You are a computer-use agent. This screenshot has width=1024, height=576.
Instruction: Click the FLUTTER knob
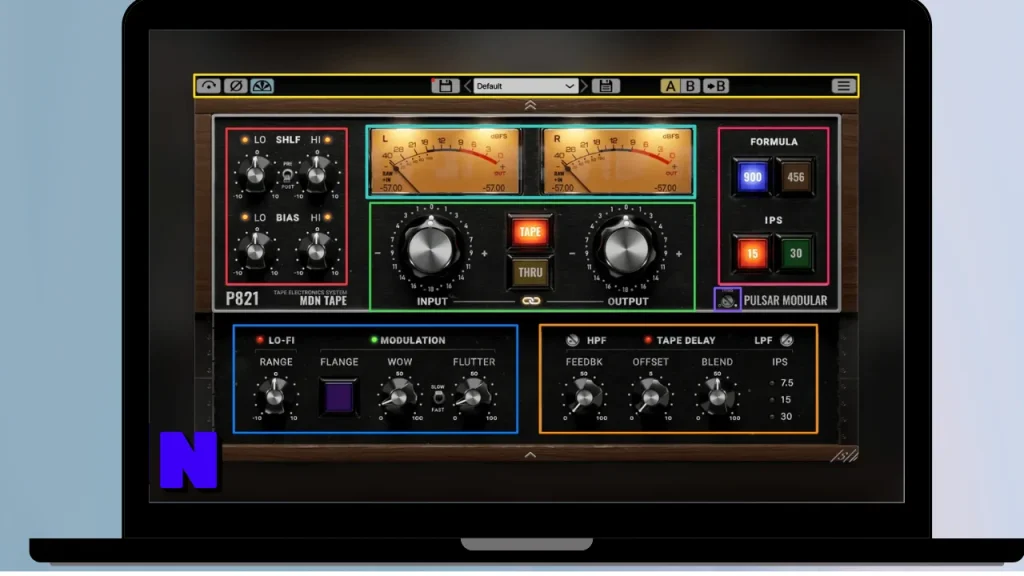pyautogui.click(x=473, y=396)
